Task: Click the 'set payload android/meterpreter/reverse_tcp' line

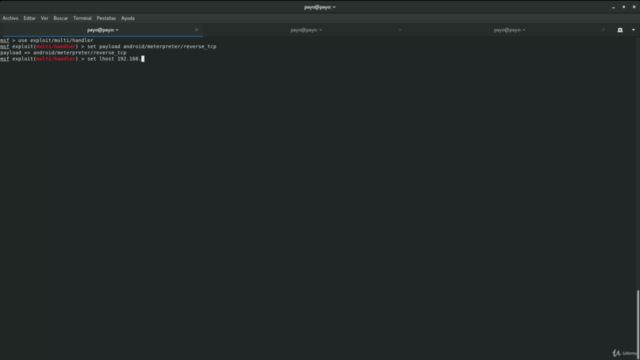Action: (108, 47)
